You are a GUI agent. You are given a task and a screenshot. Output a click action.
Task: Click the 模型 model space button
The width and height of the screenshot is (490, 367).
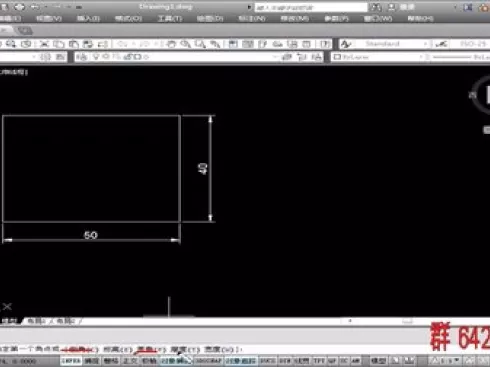point(379,361)
